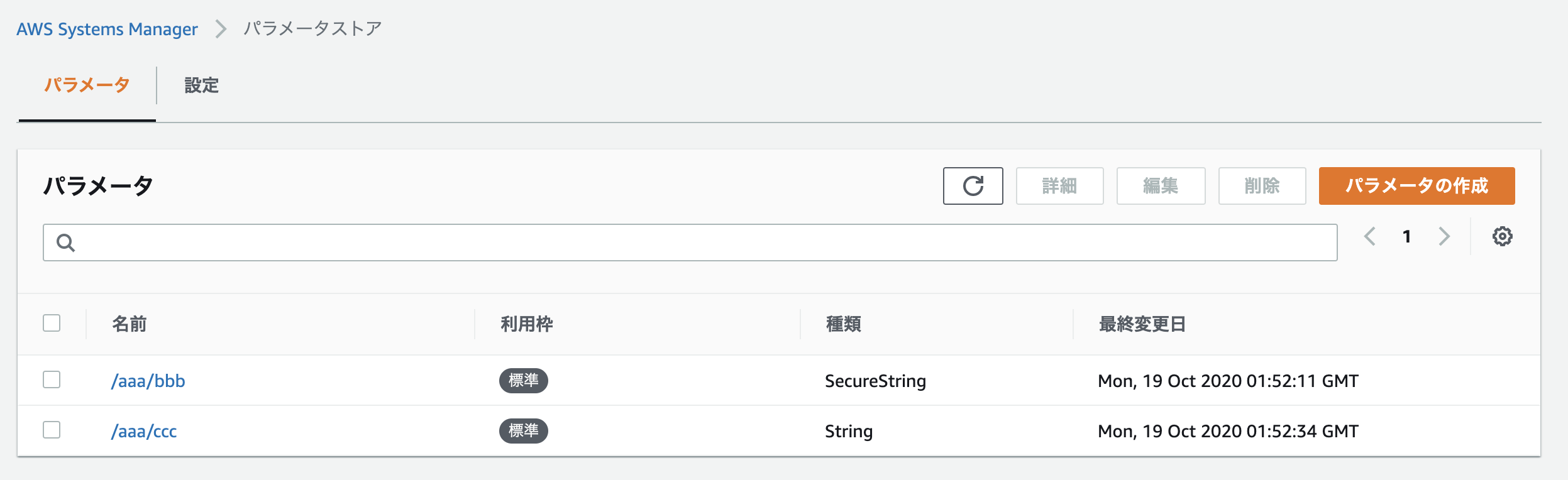Open the /aaa/ccc parameter link

[x=144, y=431]
